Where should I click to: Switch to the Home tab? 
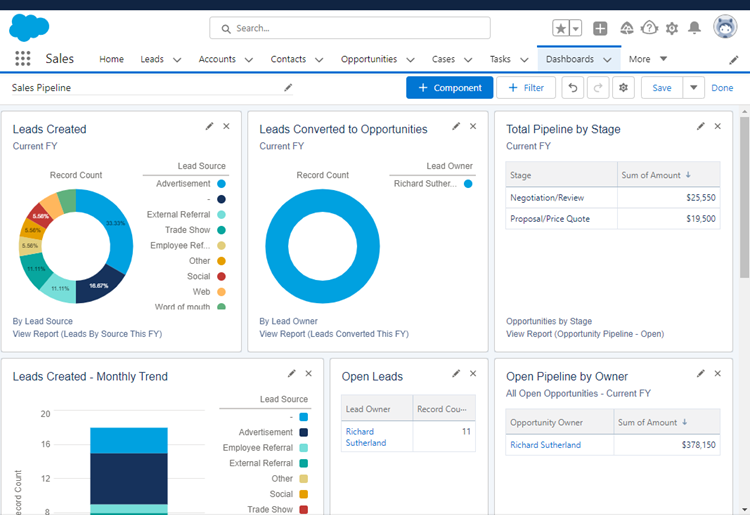point(111,60)
